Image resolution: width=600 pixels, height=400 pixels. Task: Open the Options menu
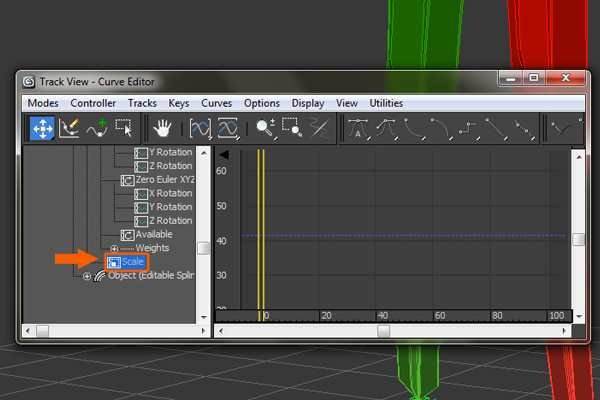[x=262, y=103]
